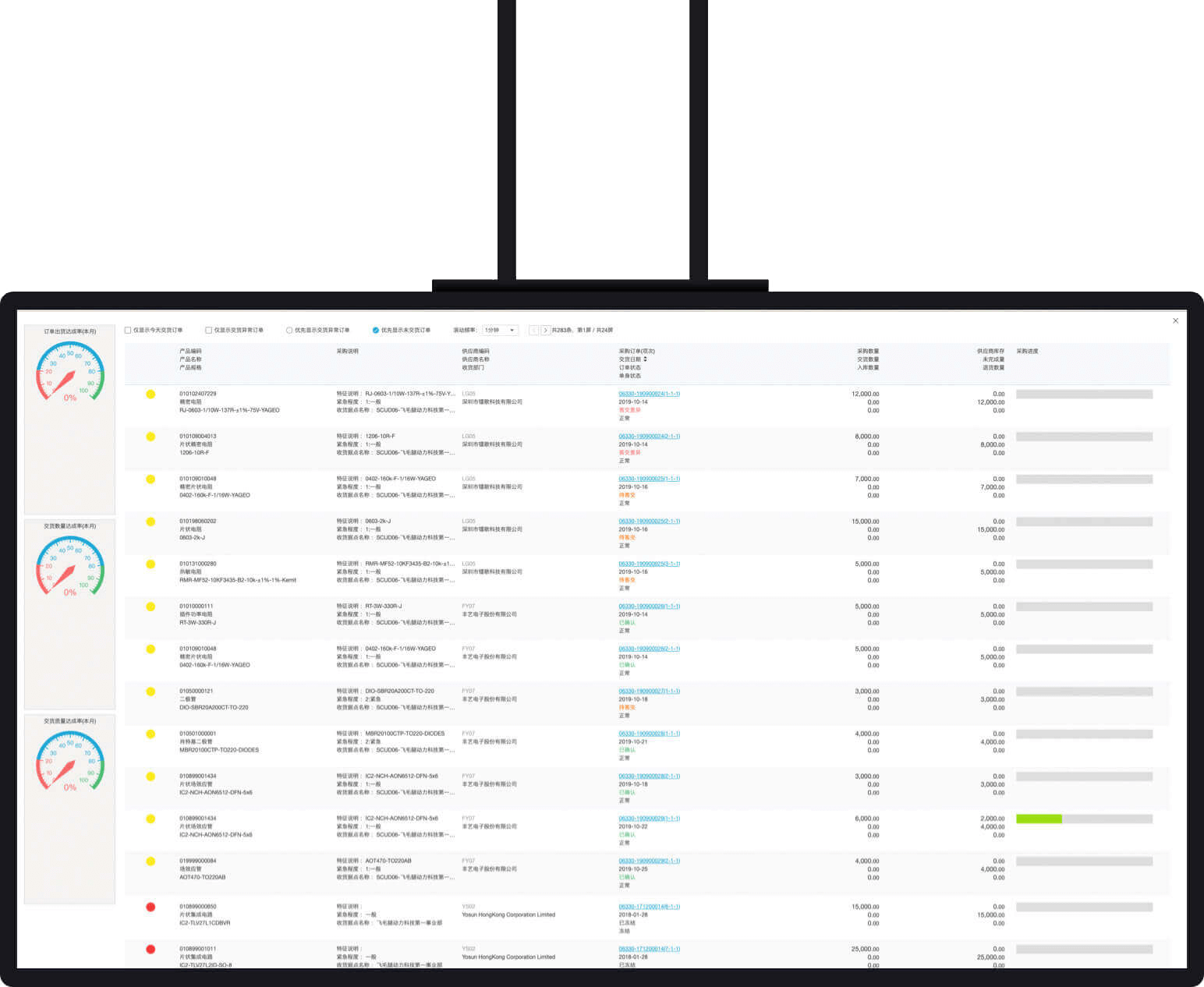Click product code 010198060202

[198, 522]
